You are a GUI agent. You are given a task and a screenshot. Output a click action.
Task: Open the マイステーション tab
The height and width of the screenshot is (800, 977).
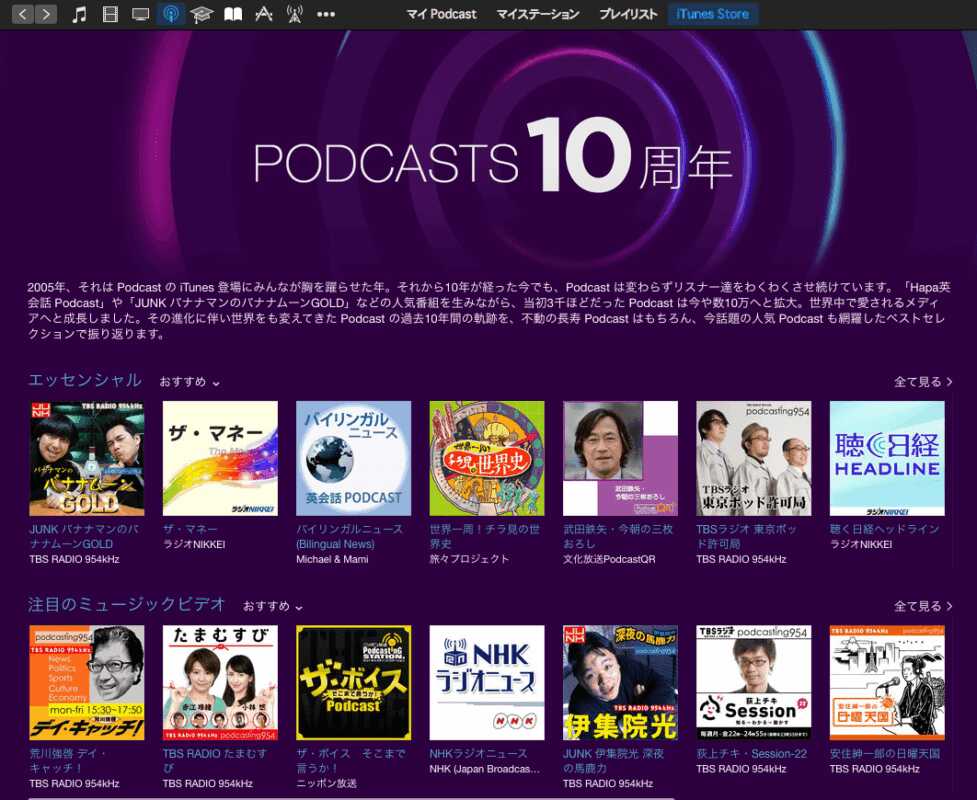click(538, 14)
